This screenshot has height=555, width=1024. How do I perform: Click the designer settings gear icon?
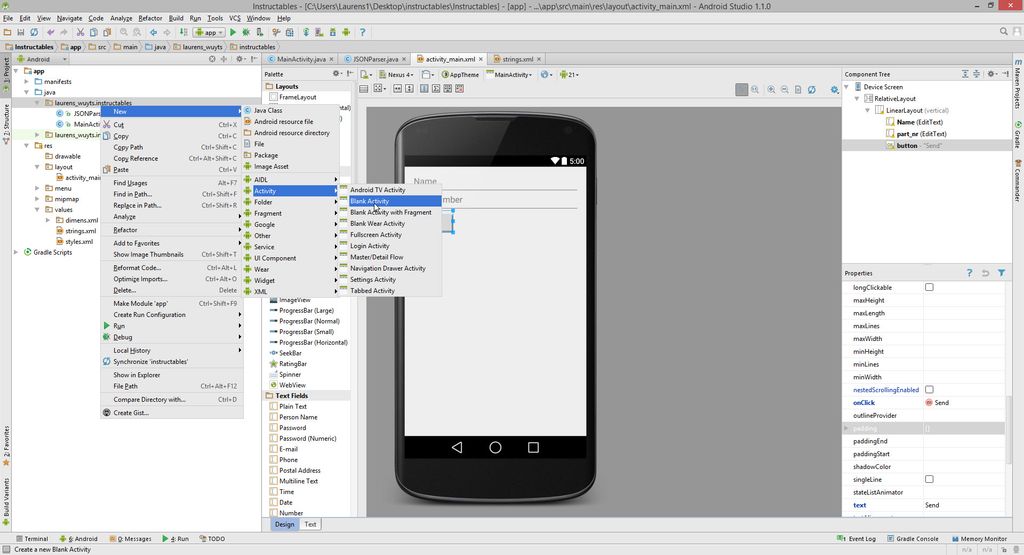(834, 89)
